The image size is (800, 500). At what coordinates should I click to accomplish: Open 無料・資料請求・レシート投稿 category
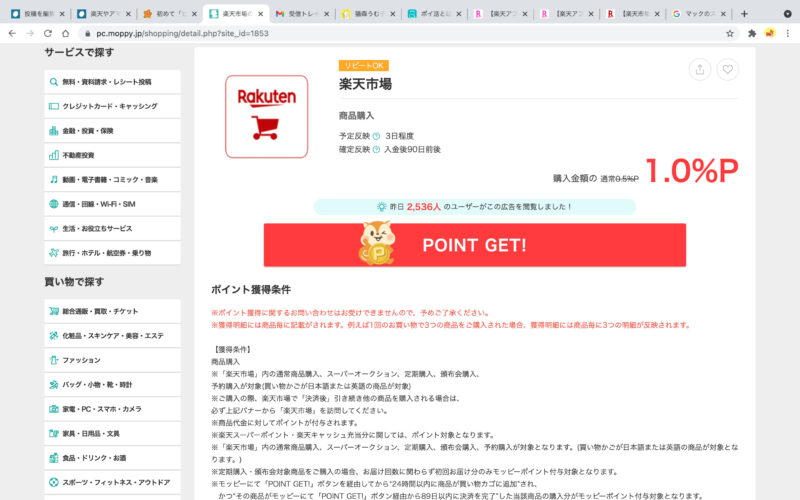click(112, 82)
